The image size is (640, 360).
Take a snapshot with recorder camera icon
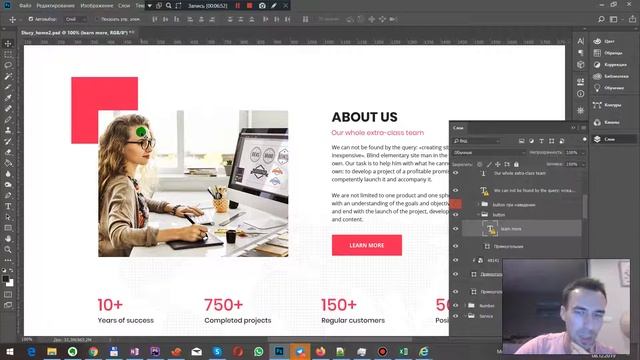[262, 6]
